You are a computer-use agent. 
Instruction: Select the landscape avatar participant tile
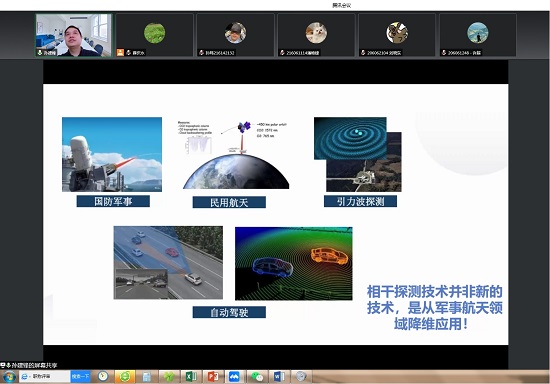(x=477, y=35)
